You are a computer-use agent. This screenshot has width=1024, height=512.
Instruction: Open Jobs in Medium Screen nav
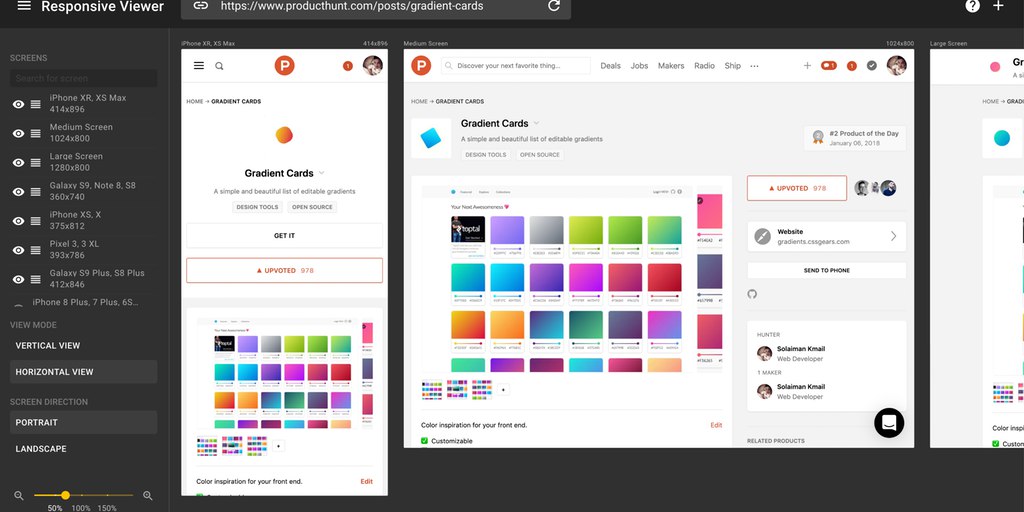pos(639,66)
